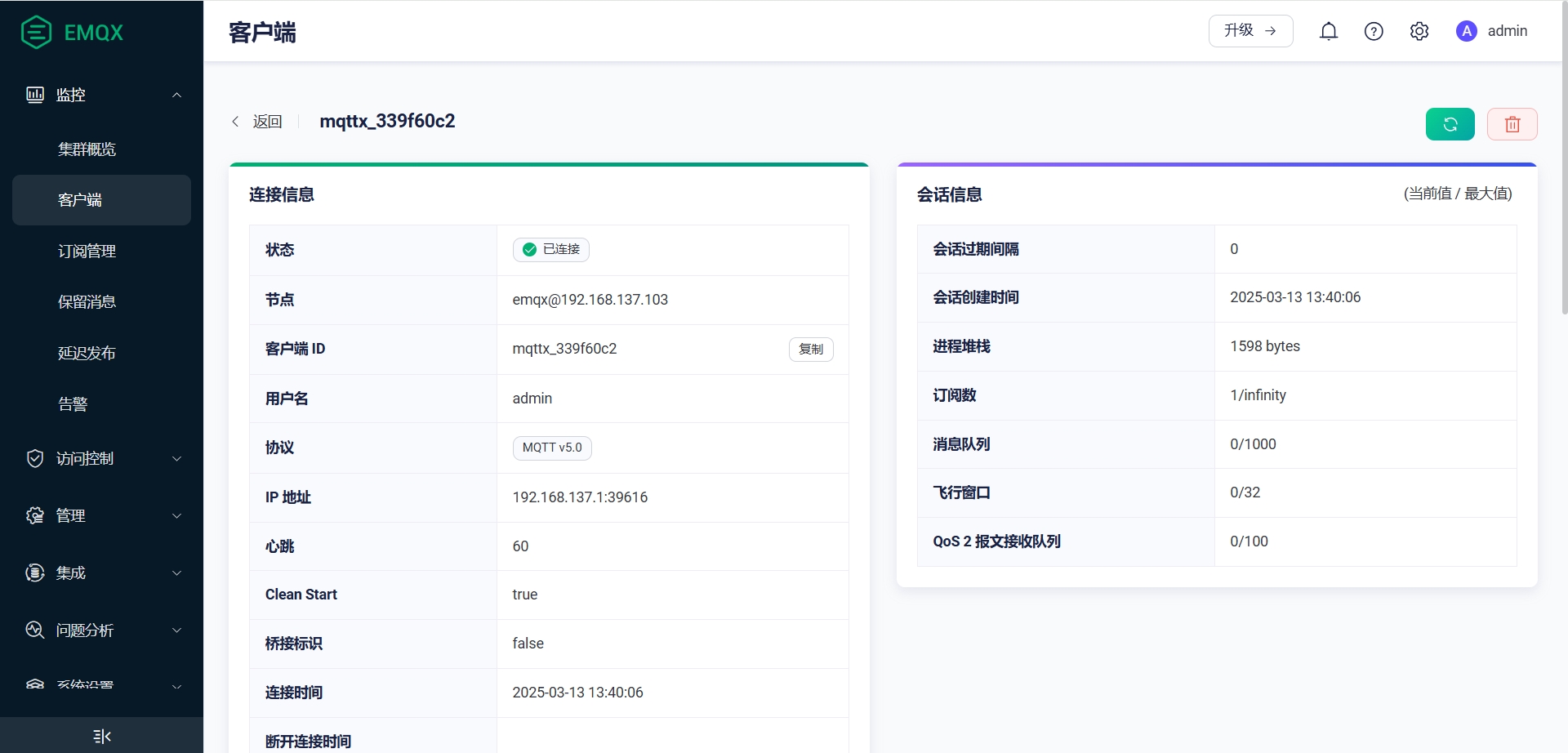Click the EMQX logo
The width and height of the screenshot is (1568, 753).
click(x=72, y=33)
